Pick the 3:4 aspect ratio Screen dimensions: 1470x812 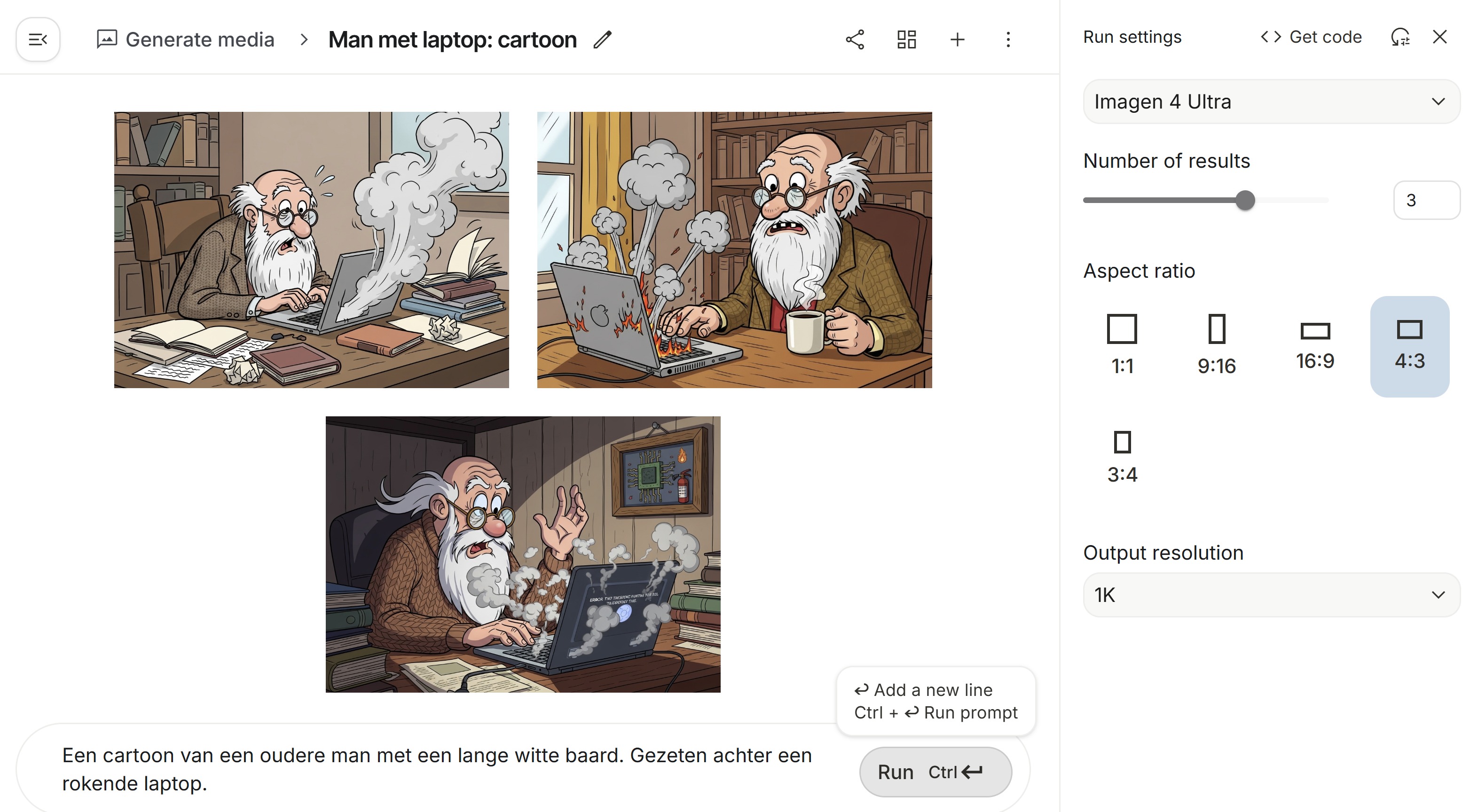[1122, 457]
